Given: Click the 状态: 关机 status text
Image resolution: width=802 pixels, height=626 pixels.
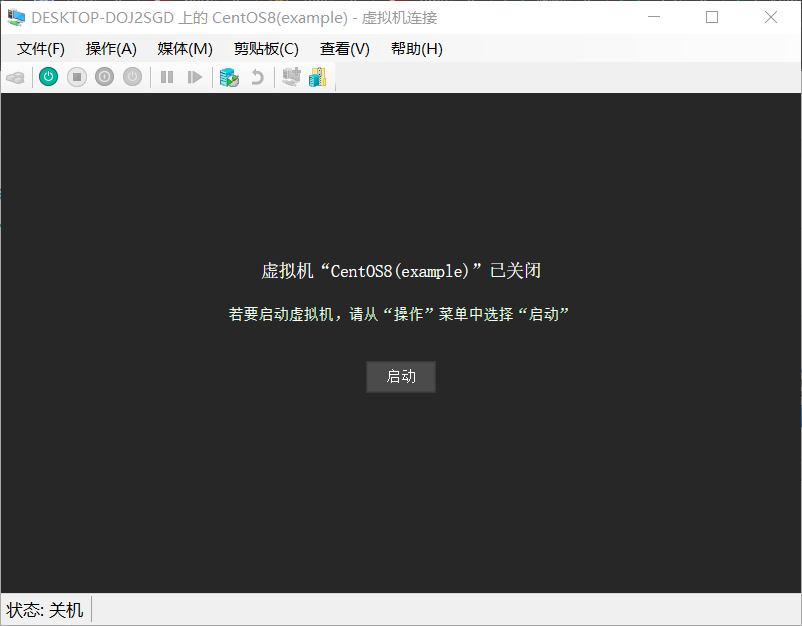Looking at the screenshot, I should click(x=45, y=610).
